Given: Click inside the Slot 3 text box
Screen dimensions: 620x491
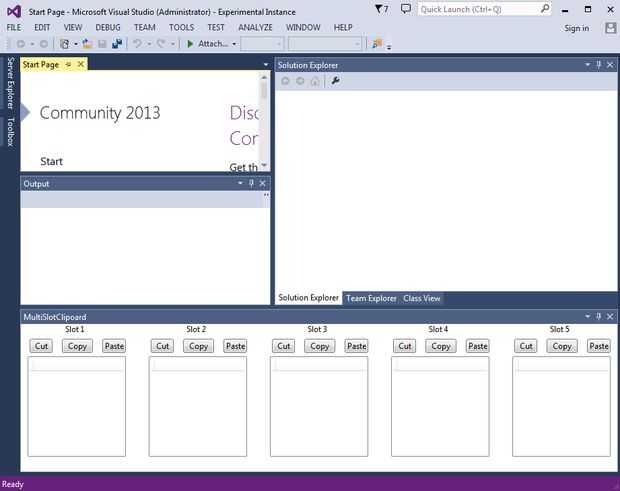Looking at the screenshot, I should 319,406.
